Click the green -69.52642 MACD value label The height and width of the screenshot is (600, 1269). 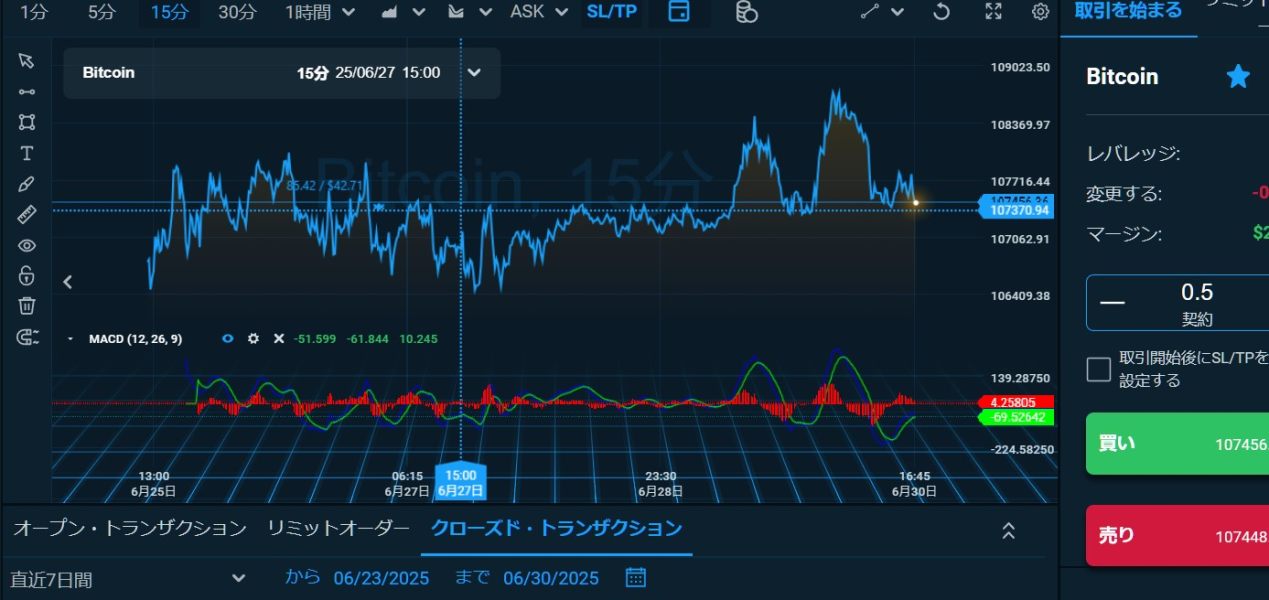point(1019,416)
